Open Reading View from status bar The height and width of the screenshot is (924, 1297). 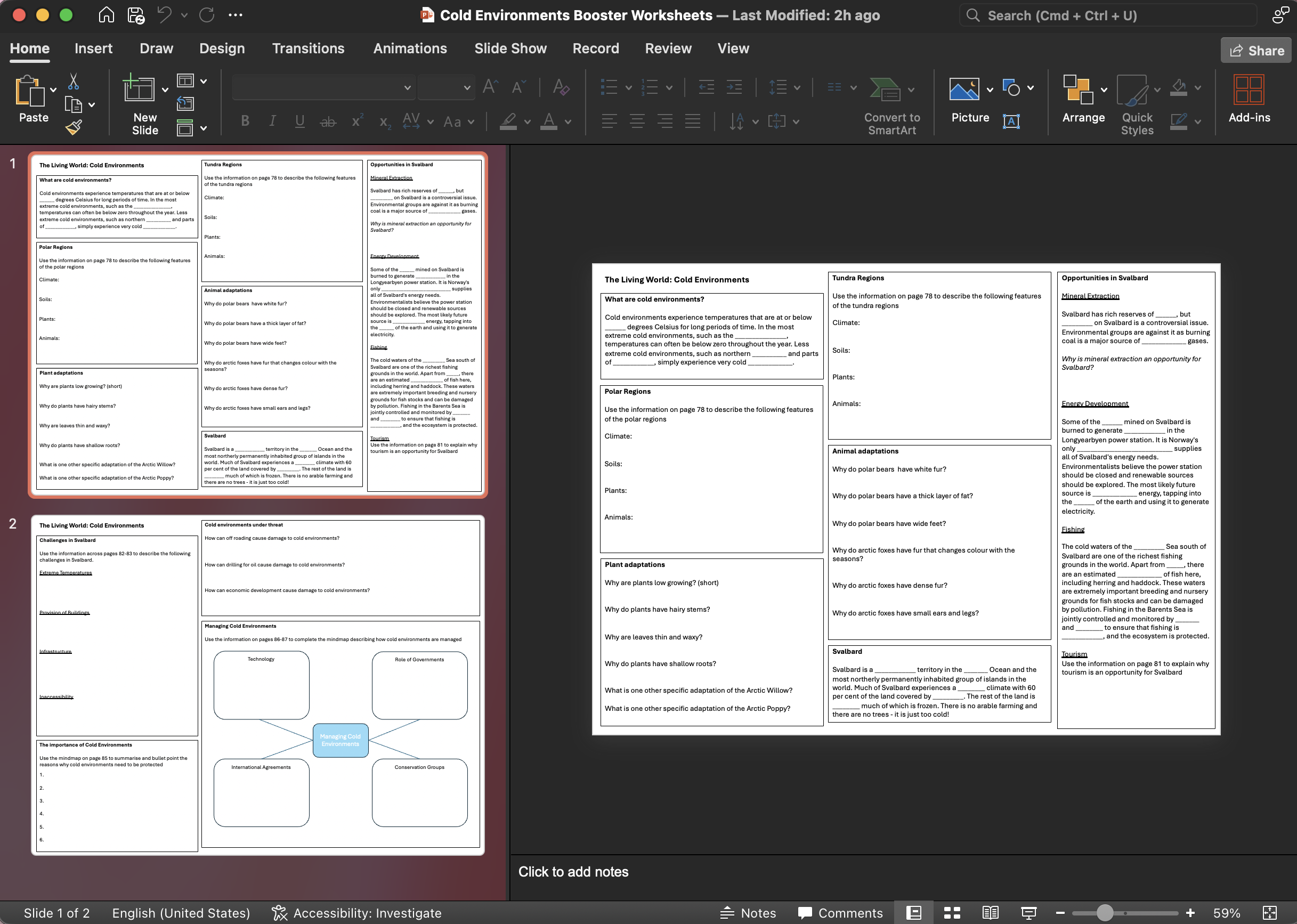click(991, 913)
